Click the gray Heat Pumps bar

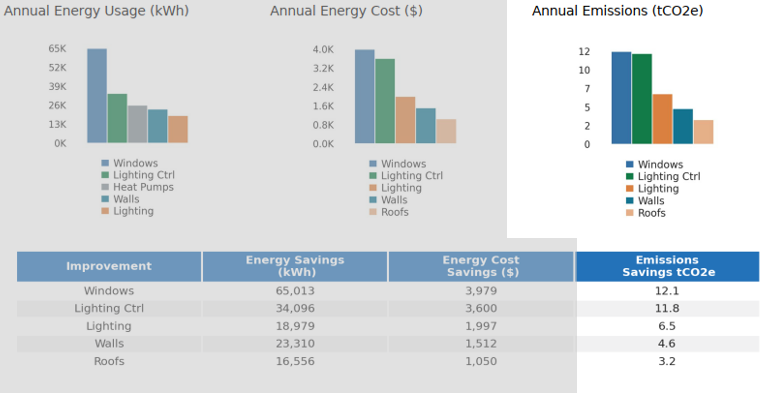point(138,124)
